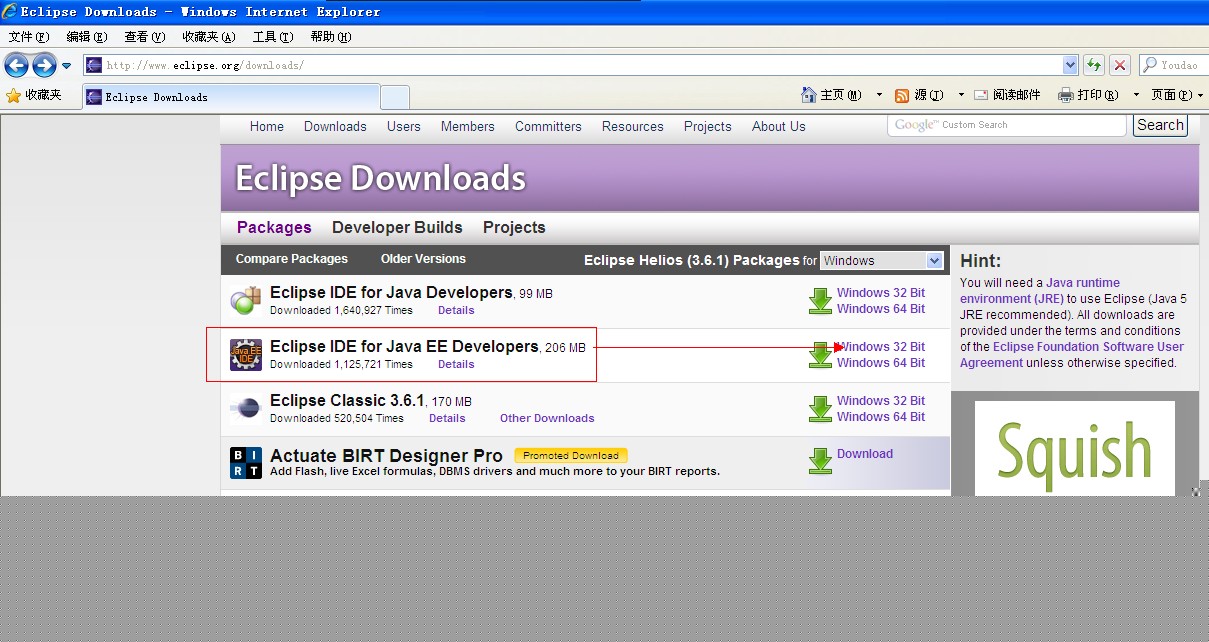Go back with the browser Back arrow

click(x=16, y=66)
